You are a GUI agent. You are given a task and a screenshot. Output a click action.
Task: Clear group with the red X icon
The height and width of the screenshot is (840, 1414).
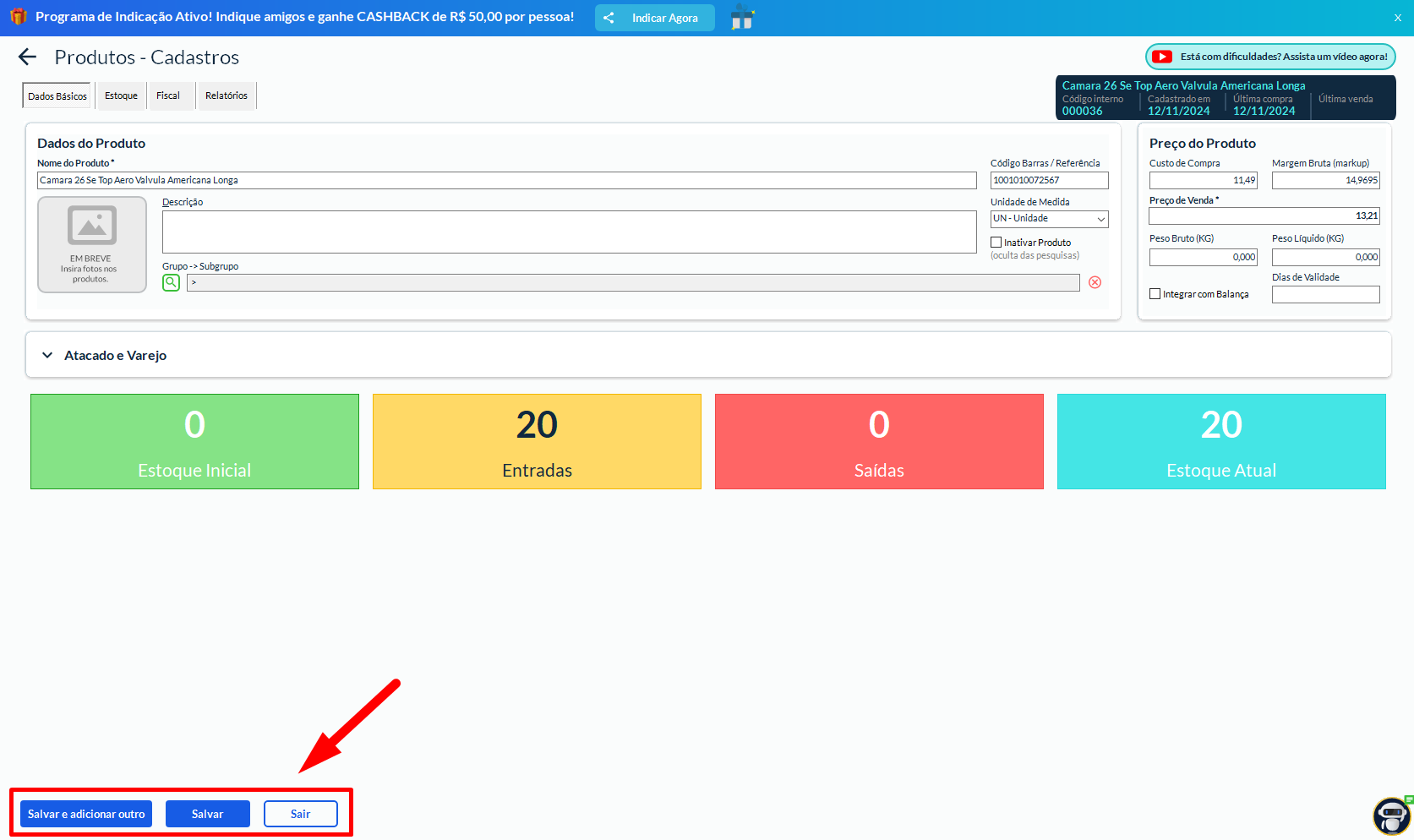(x=1095, y=282)
